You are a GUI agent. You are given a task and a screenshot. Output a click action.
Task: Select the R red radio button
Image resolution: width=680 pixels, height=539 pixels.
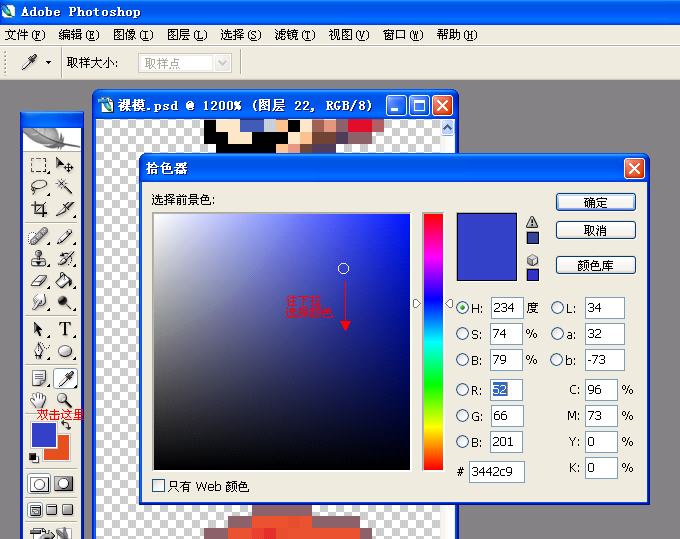pyautogui.click(x=462, y=390)
